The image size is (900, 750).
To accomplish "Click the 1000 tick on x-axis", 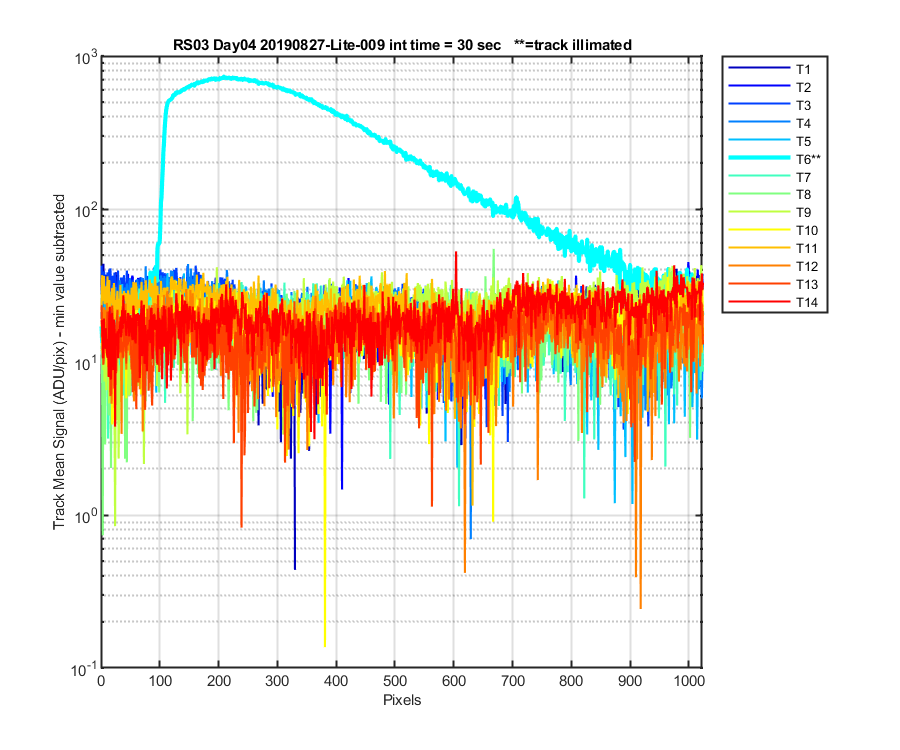I will pyautogui.click(x=689, y=681).
